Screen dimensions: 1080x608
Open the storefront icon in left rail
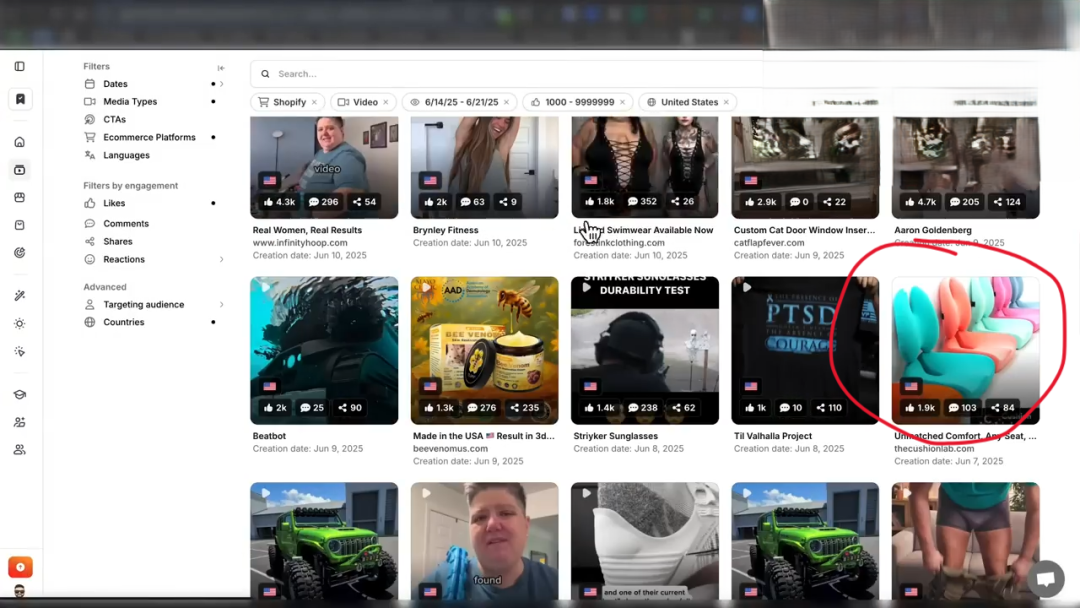coord(19,198)
